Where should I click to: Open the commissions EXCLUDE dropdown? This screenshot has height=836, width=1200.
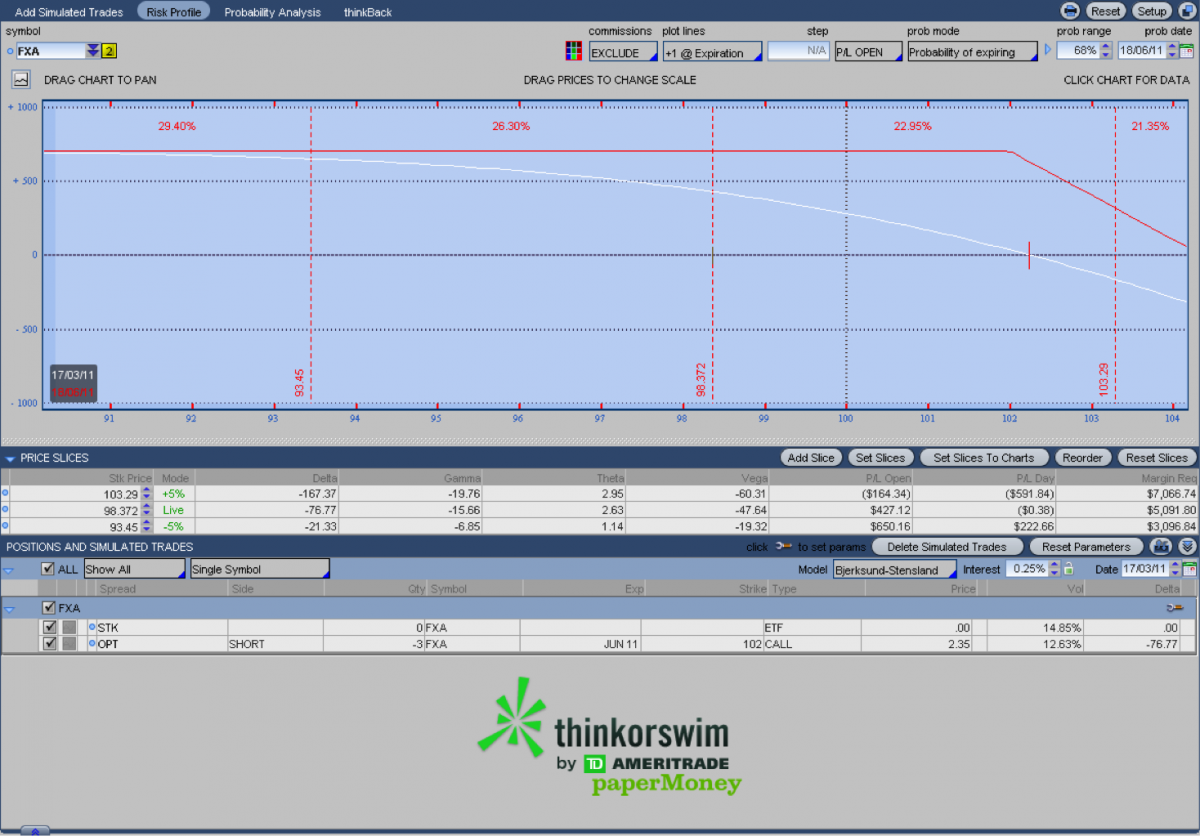623,52
